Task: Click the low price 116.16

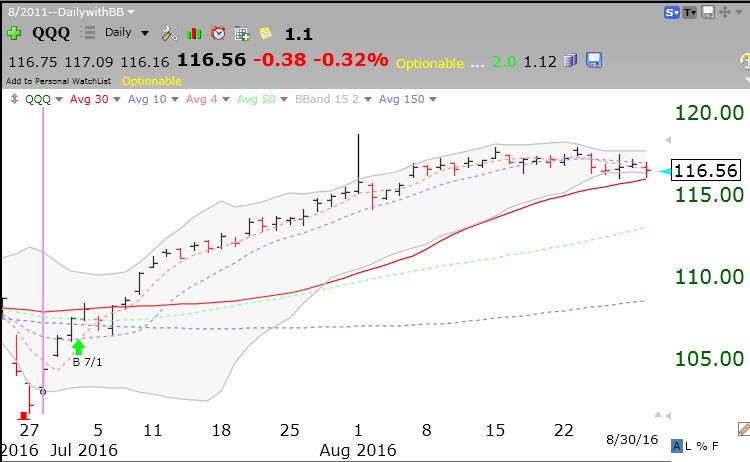Action: pyautogui.click(x=145, y=62)
